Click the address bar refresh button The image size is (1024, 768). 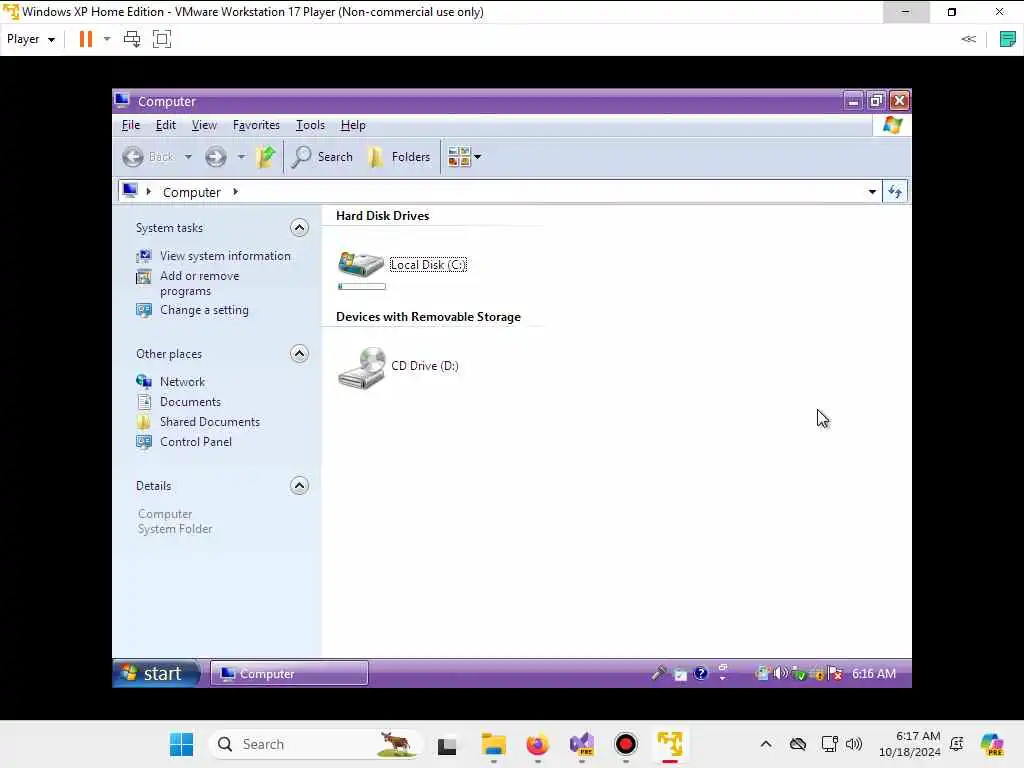(895, 192)
